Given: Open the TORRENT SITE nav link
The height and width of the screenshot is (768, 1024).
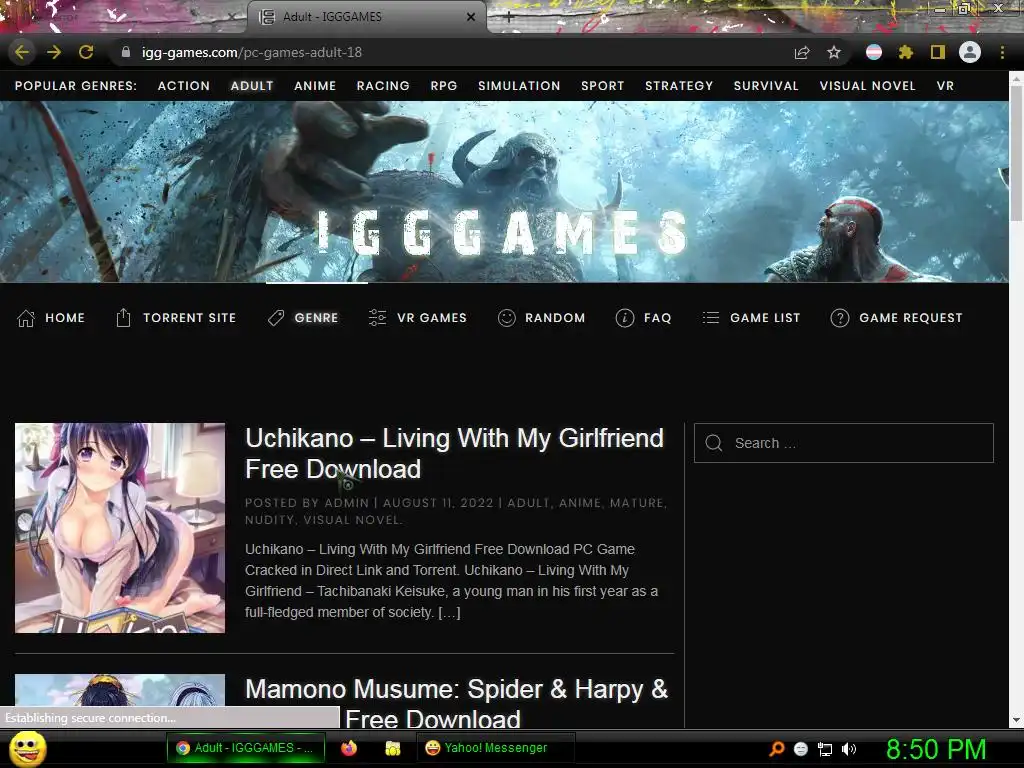Looking at the screenshot, I should [x=189, y=318].
